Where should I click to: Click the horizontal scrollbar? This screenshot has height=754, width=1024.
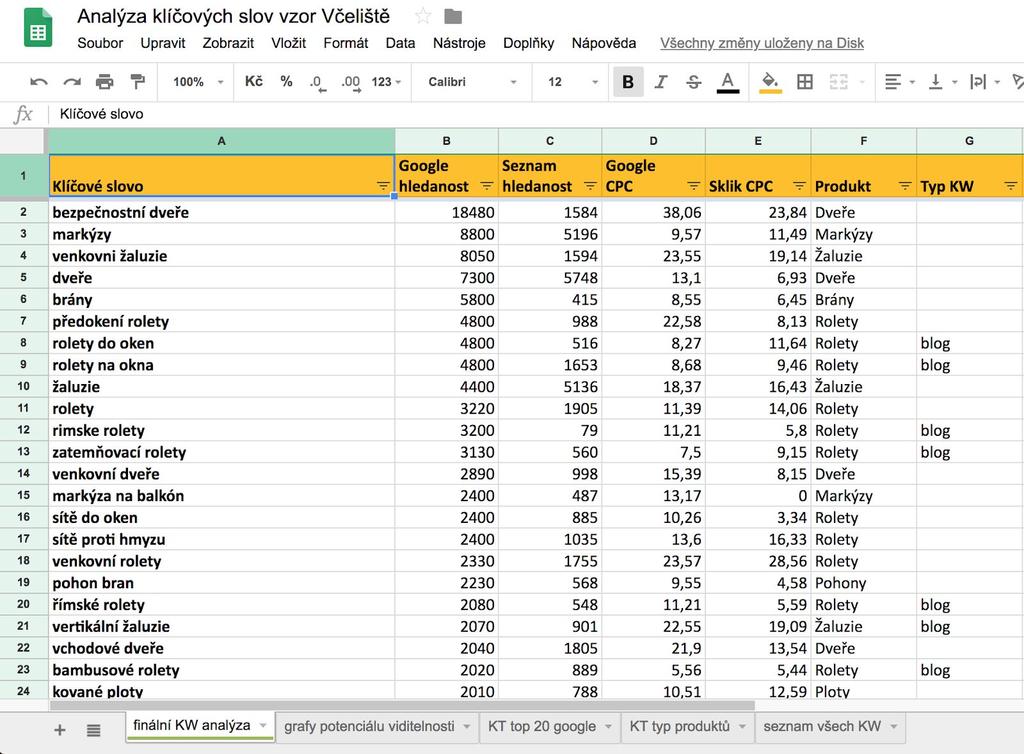[x=402, y=706]
